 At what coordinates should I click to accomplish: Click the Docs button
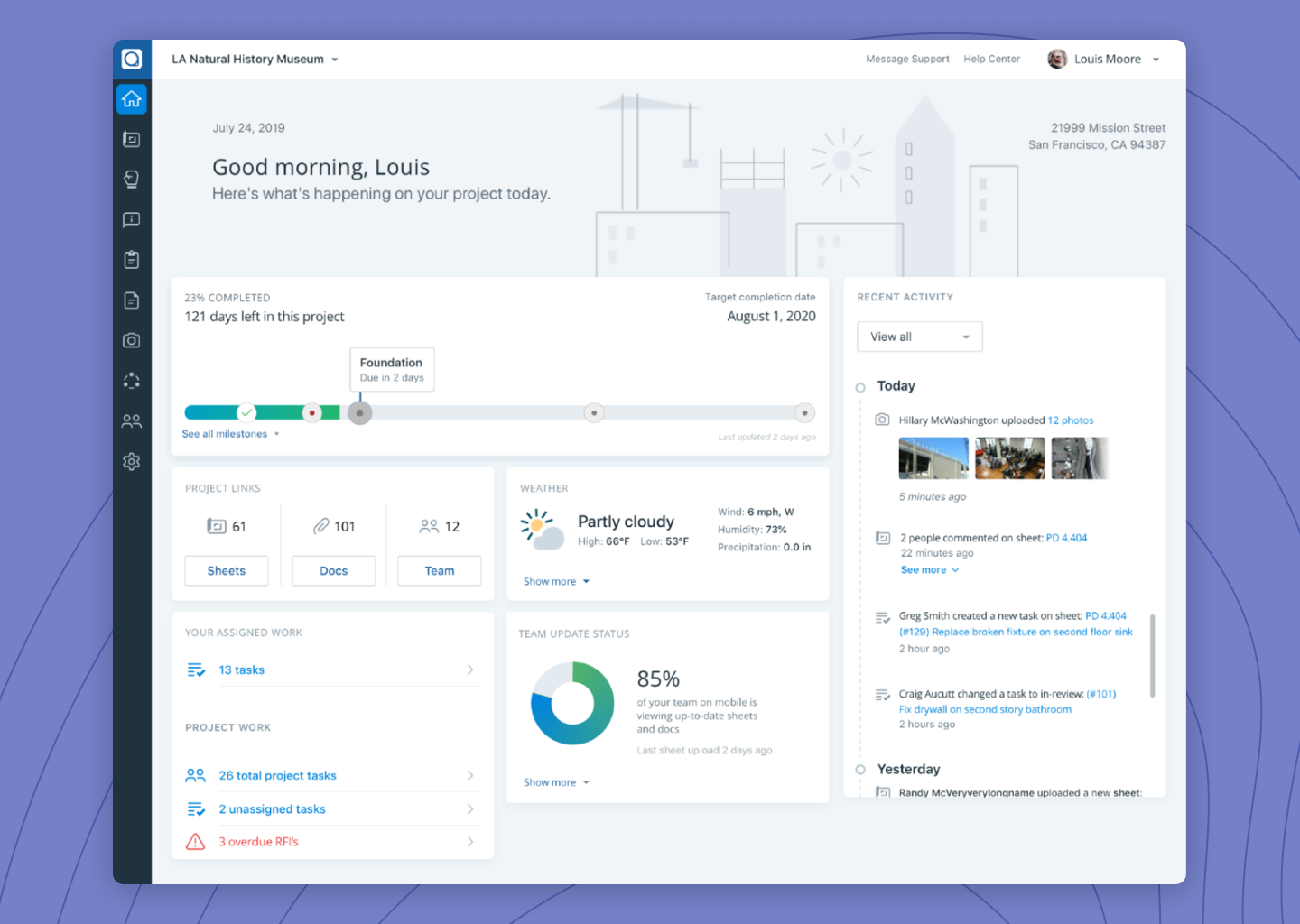334,571
